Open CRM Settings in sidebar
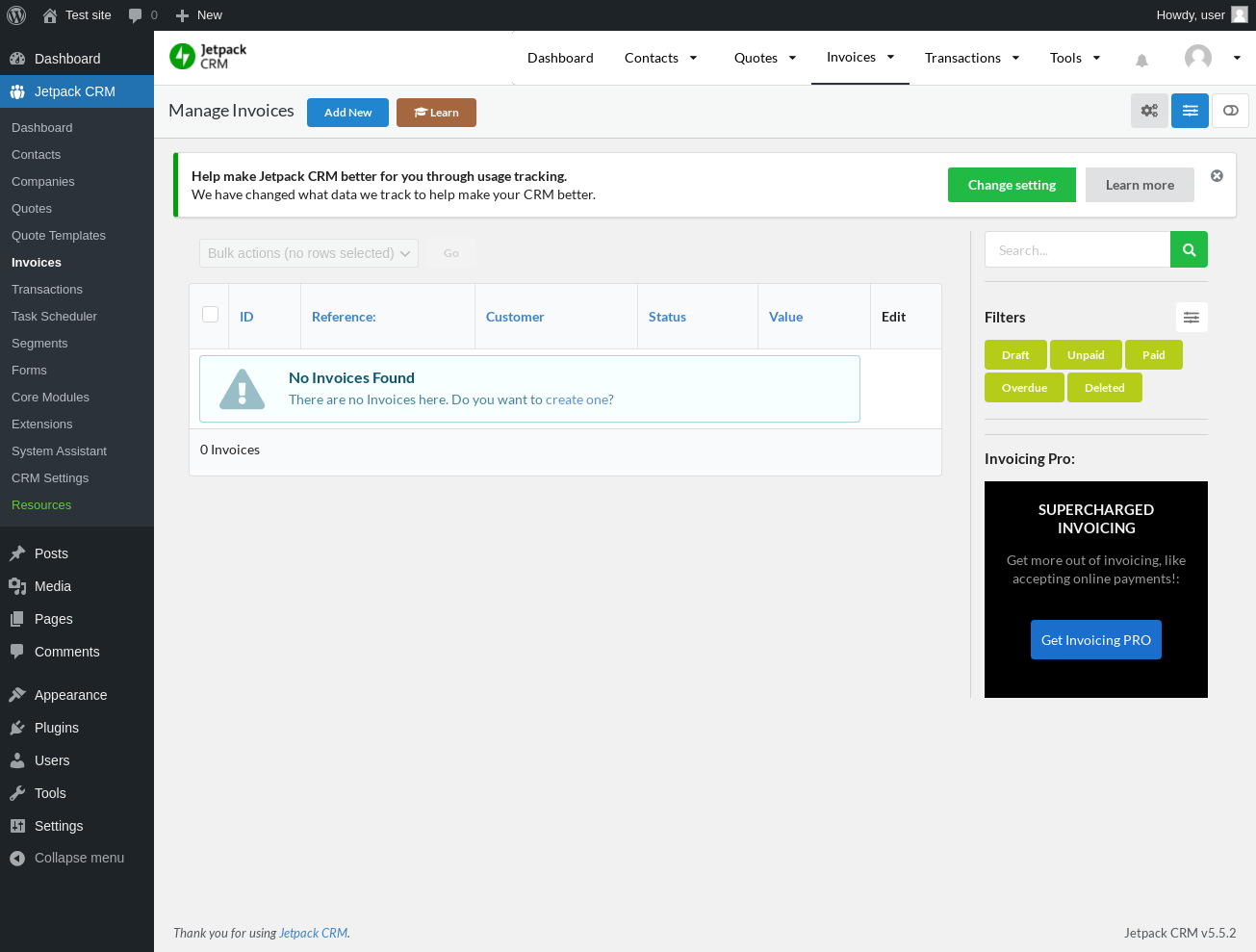1256x952 pixels. (50, 478)
